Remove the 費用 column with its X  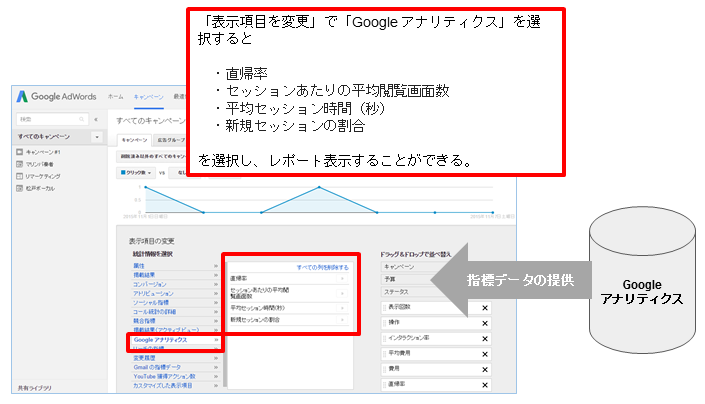pyautogui.click(x=485, y=368)
